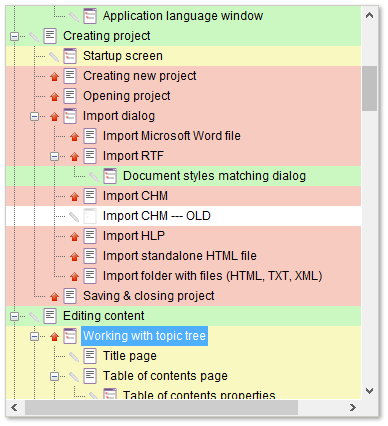The height and width of the screenshot is (426, 388).
Task: Select the Import CHM topic
Action: (x=135, y=196)
